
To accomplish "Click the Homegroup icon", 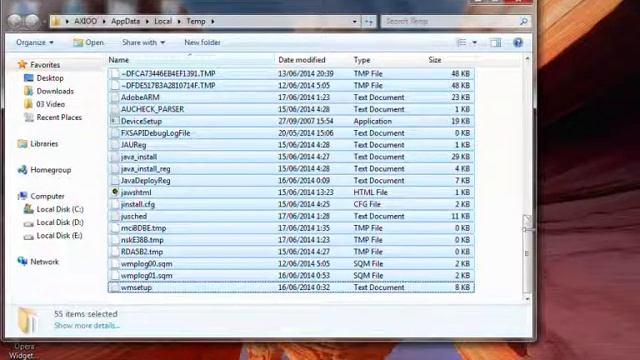I will click(x=22, y=170).
